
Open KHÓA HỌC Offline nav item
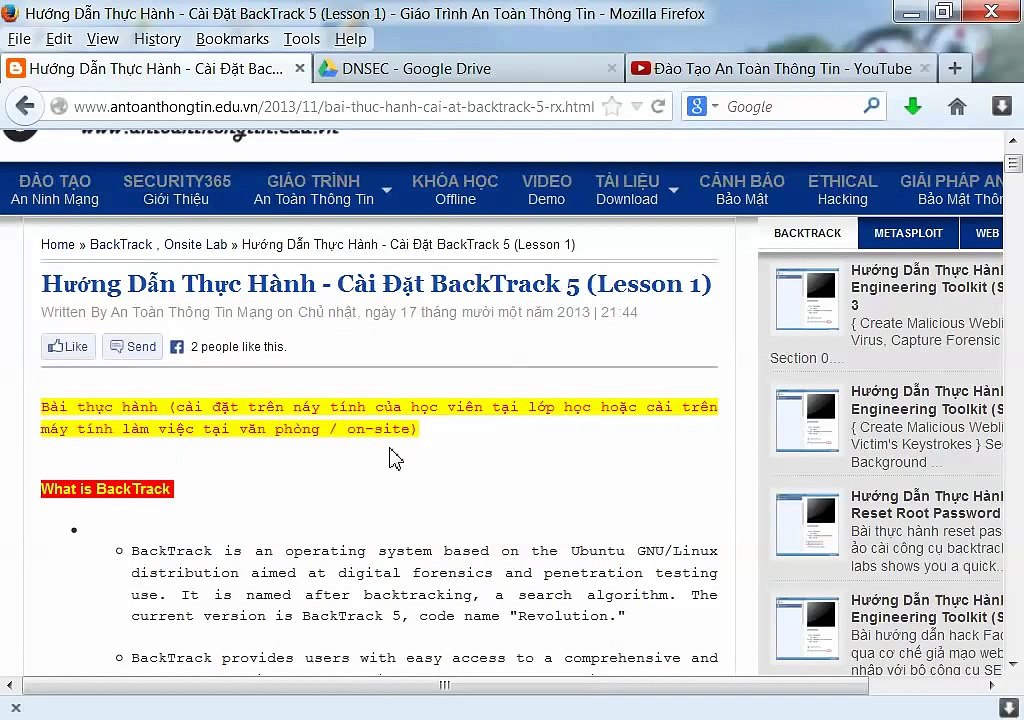455,189
